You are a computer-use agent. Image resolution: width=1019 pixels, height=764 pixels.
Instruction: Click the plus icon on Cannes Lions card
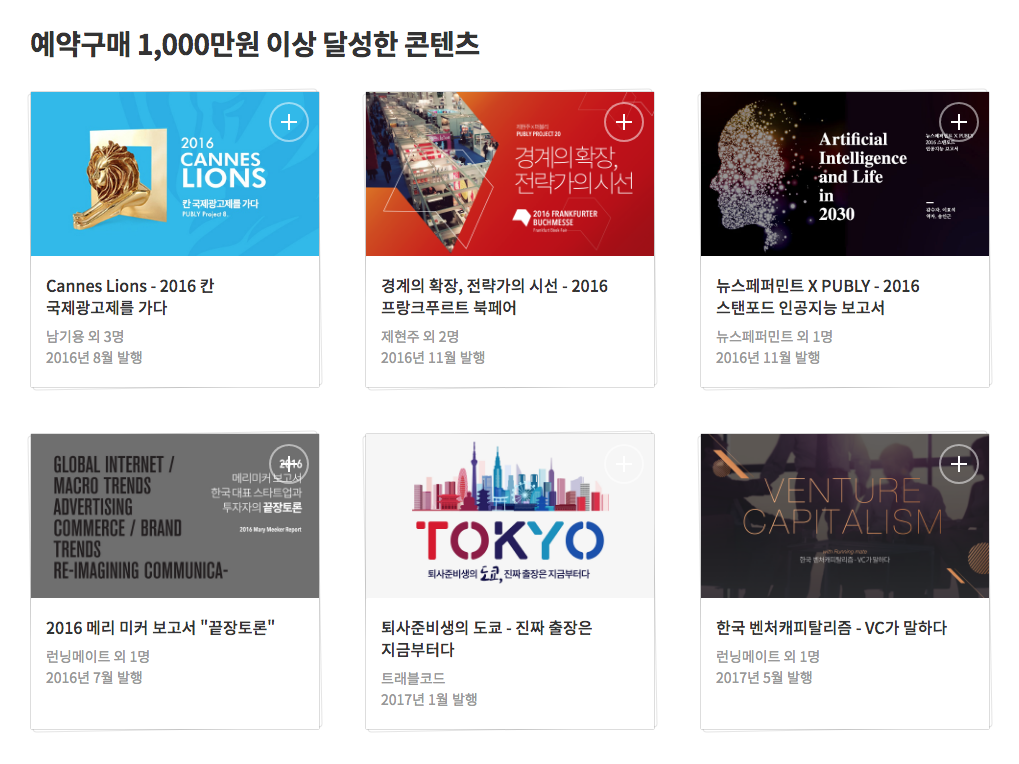pos(289,121)
